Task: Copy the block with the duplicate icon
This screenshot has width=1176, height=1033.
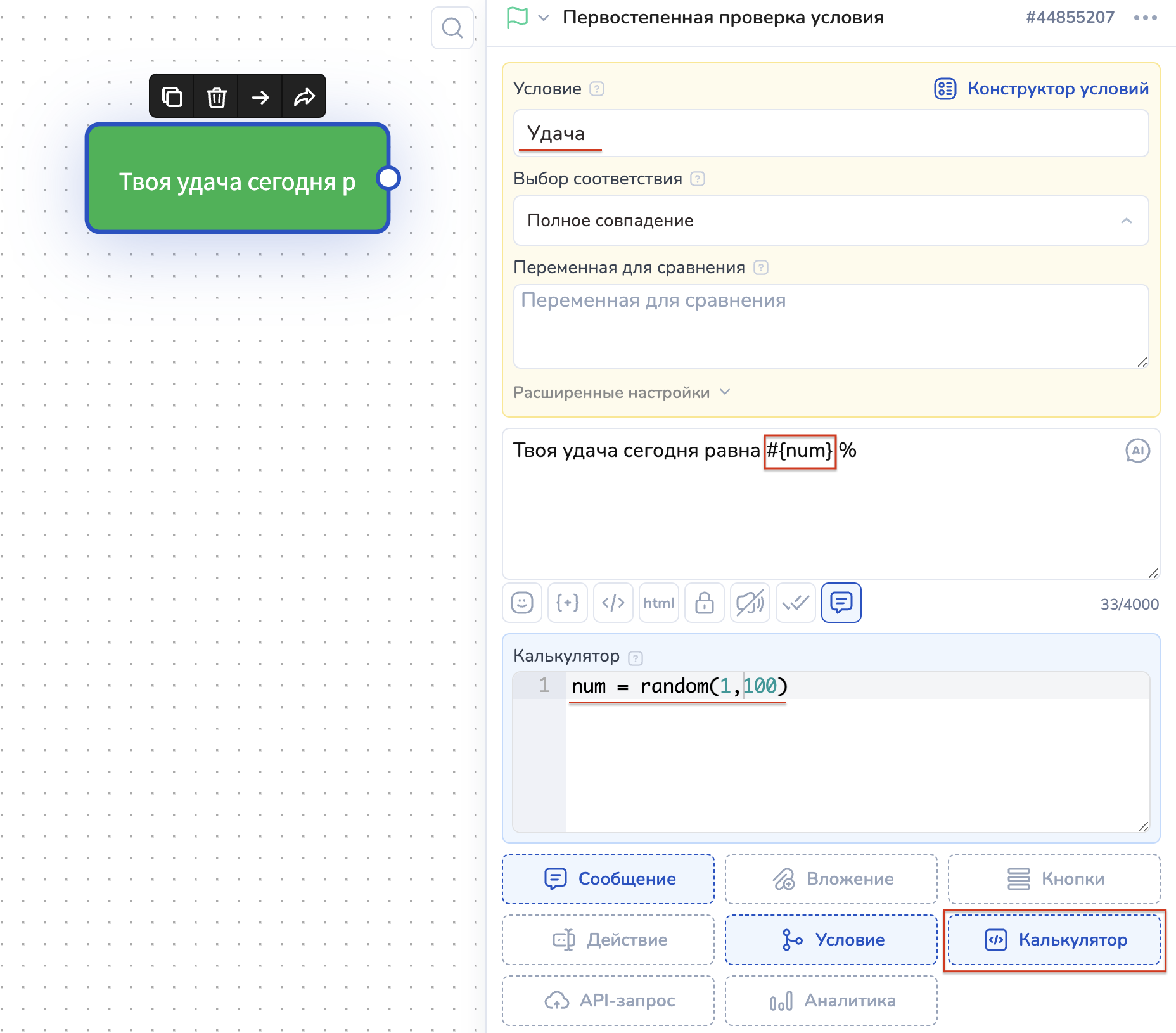Action: [172, 97]
